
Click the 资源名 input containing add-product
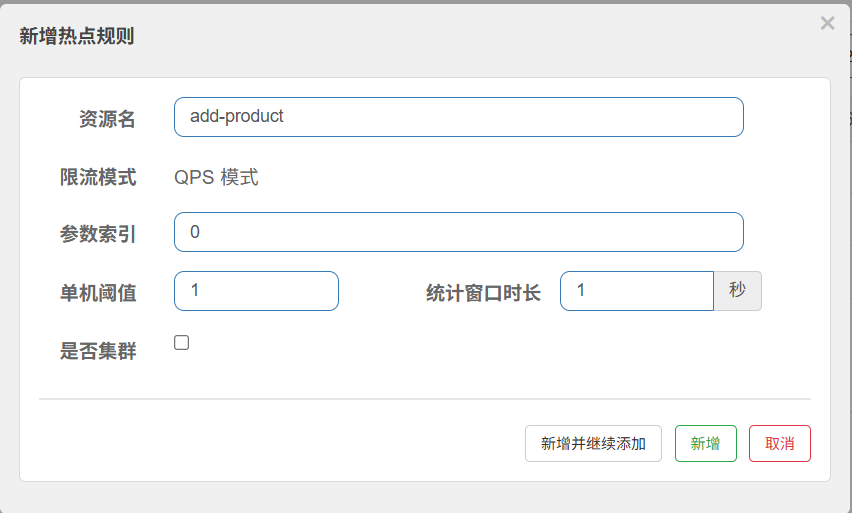click(x=458, y=117)
